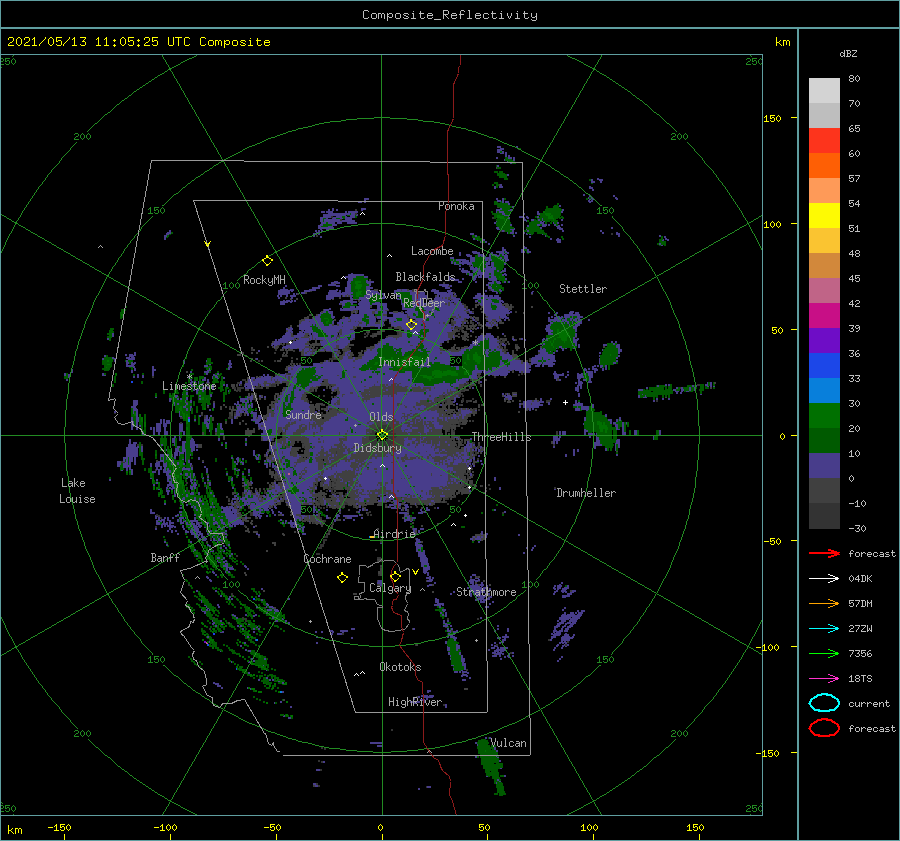
Task: Click the 150 tick on right-side axis
Action: click(x=772, y=118)
